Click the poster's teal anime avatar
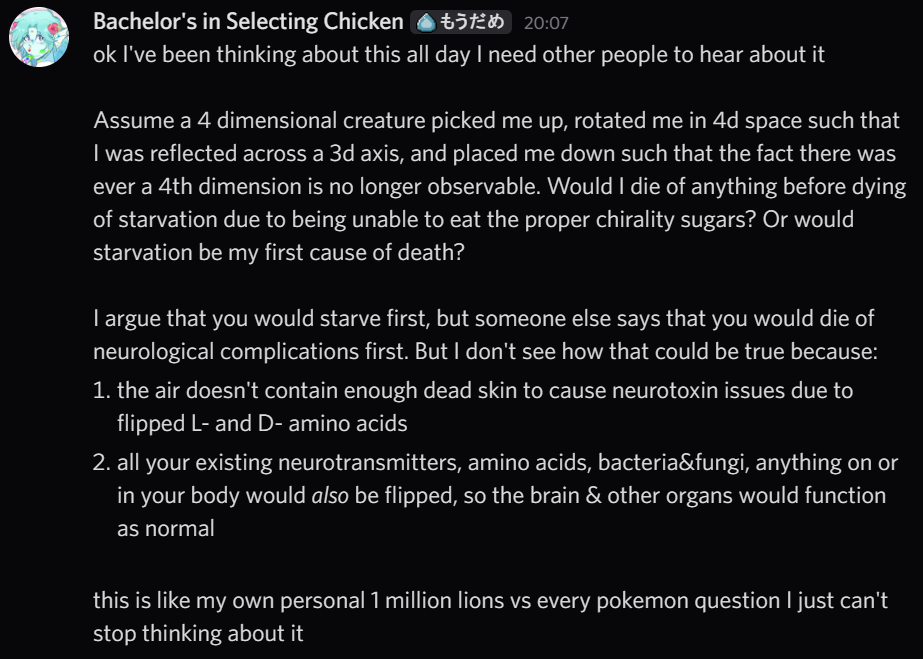Viewport: 923px width, 659px height. click(x=38, y=41)
